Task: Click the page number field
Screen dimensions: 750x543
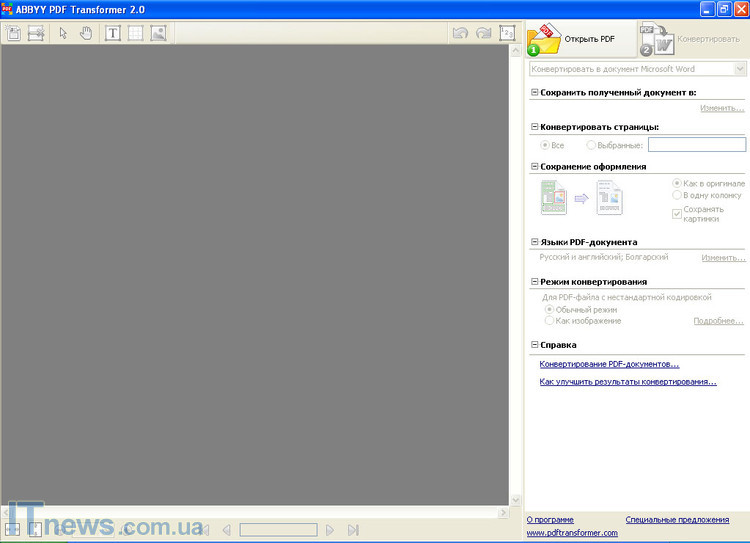Action: pos(278,530)
